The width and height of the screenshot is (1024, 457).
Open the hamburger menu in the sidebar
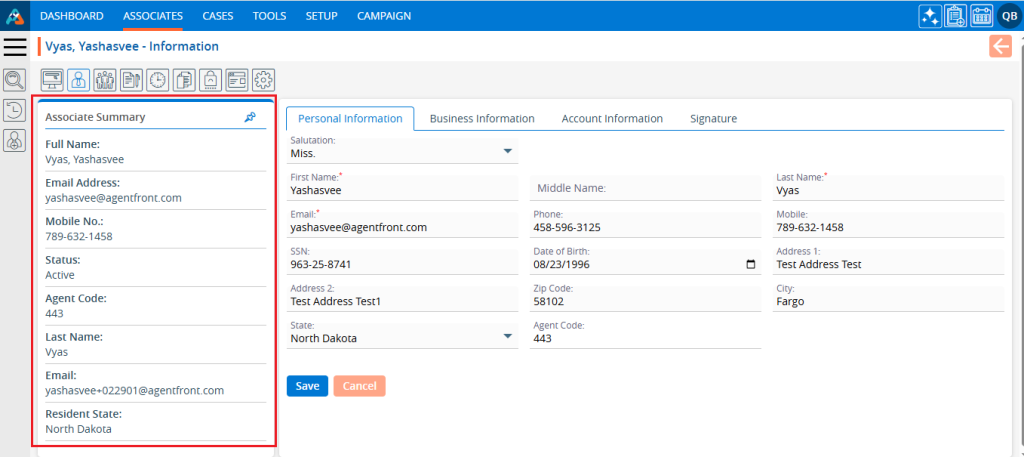click(15, 47)
